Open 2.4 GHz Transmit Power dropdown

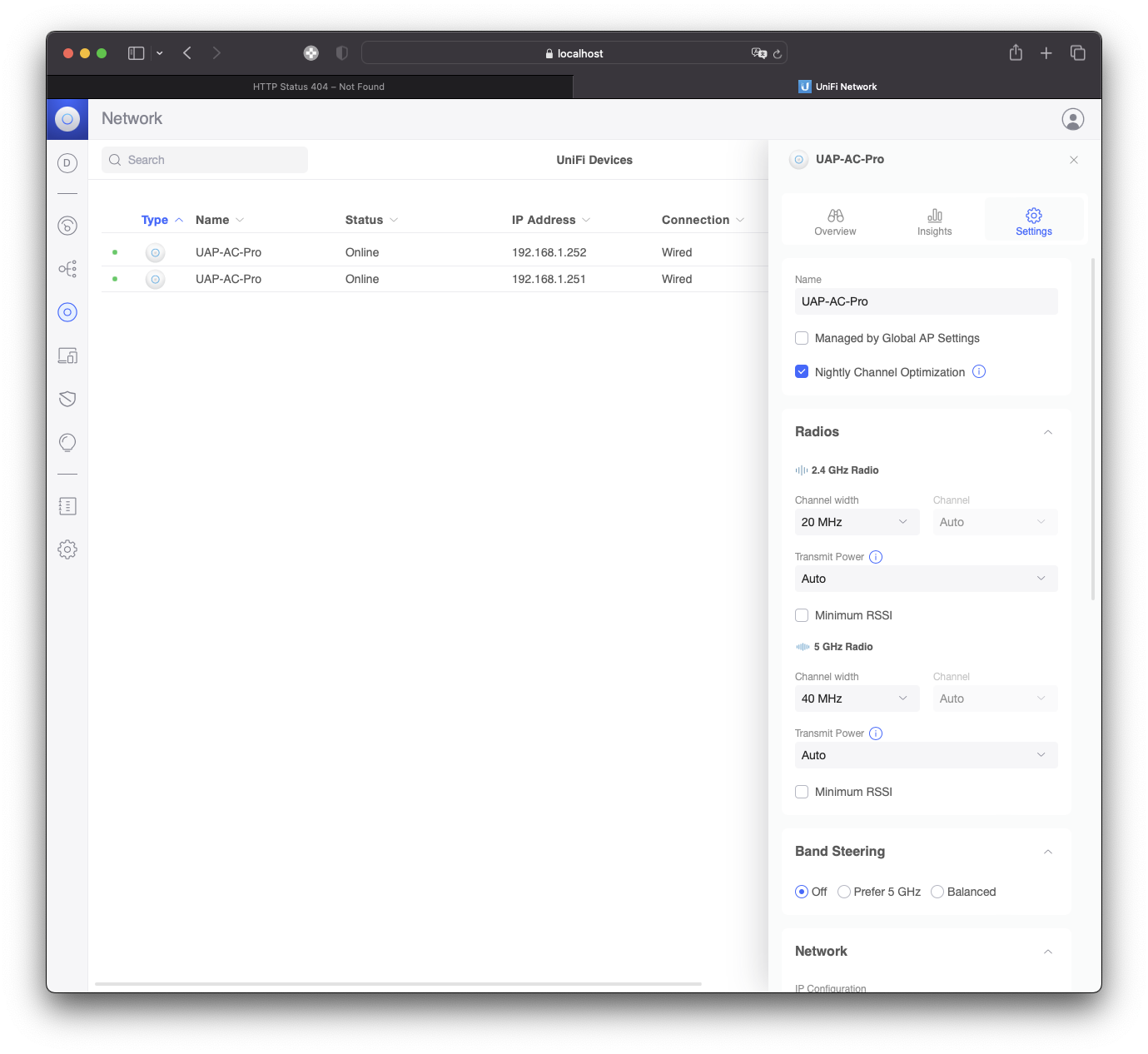coord(926,579)
